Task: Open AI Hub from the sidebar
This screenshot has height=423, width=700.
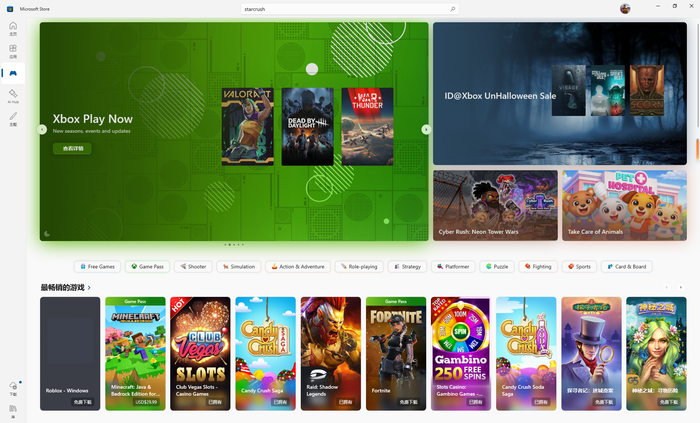Action: coord(13,95)
